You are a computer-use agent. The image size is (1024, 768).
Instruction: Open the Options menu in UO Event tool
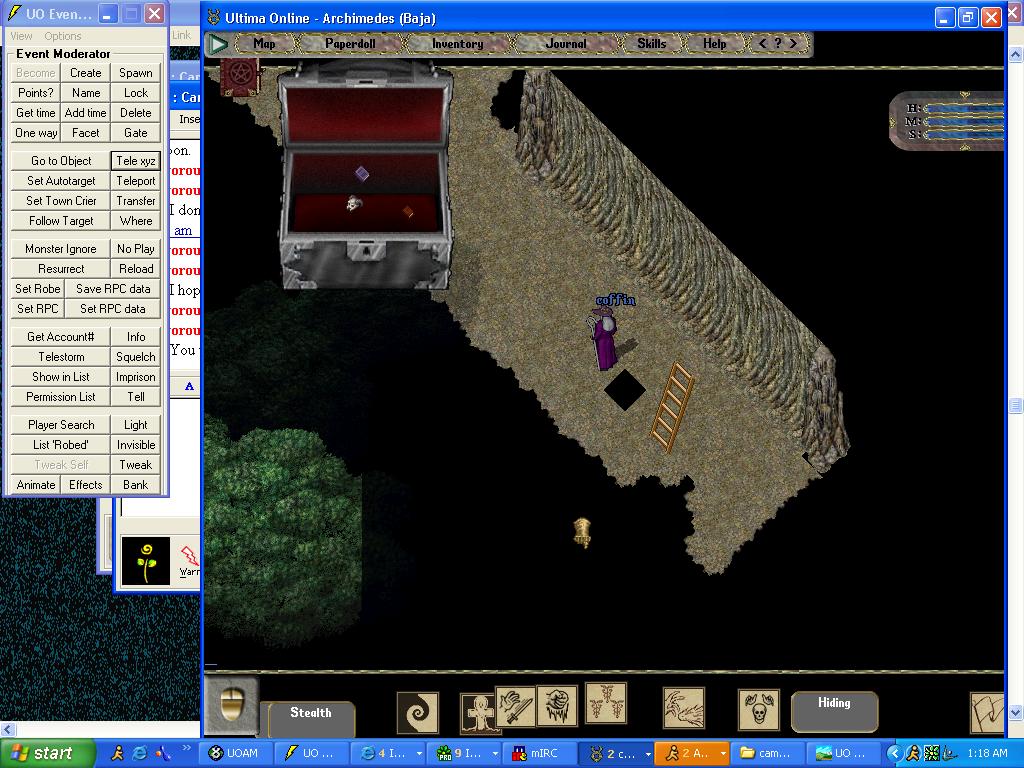[62, 36]
